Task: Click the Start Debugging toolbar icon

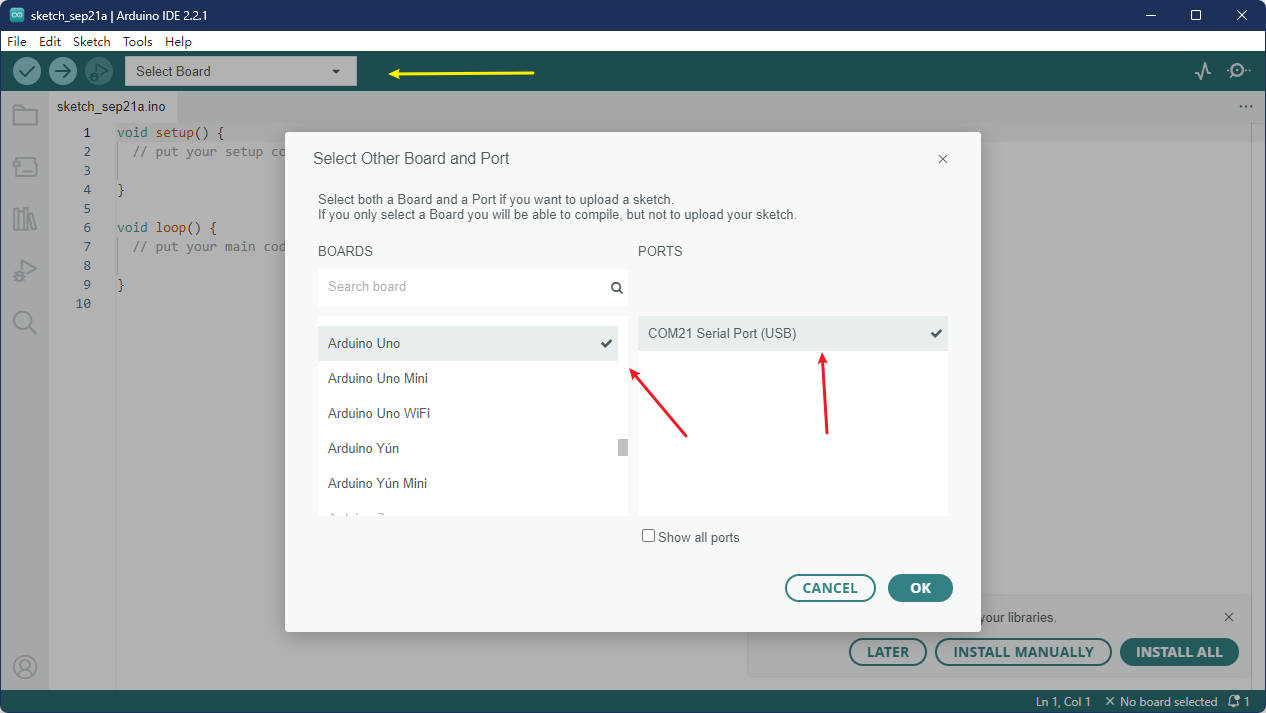Action: [x=98, y=71]
